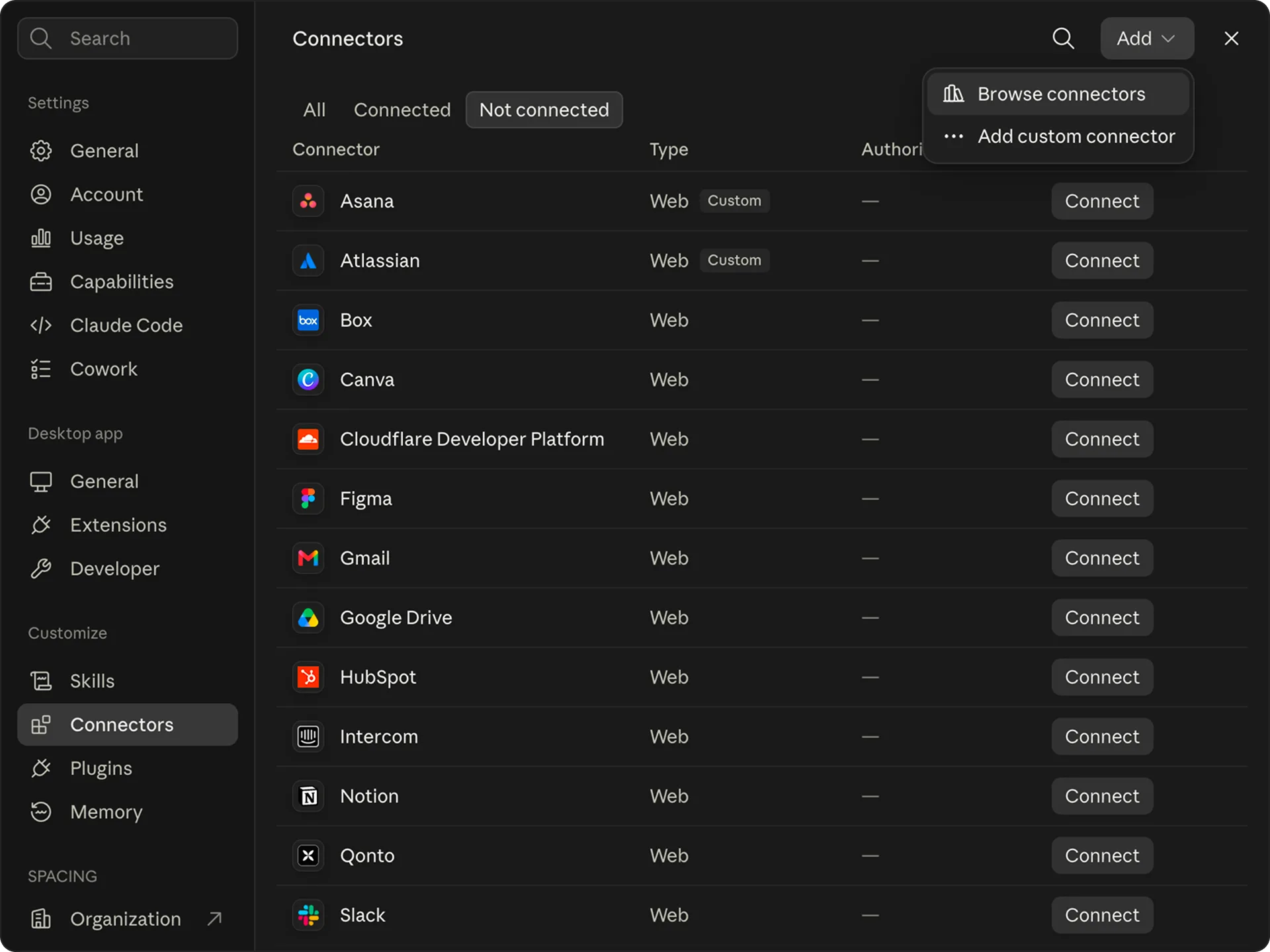Select the Figma logo icon
This screenshot has width=1270, height=952.
[308, 498]
